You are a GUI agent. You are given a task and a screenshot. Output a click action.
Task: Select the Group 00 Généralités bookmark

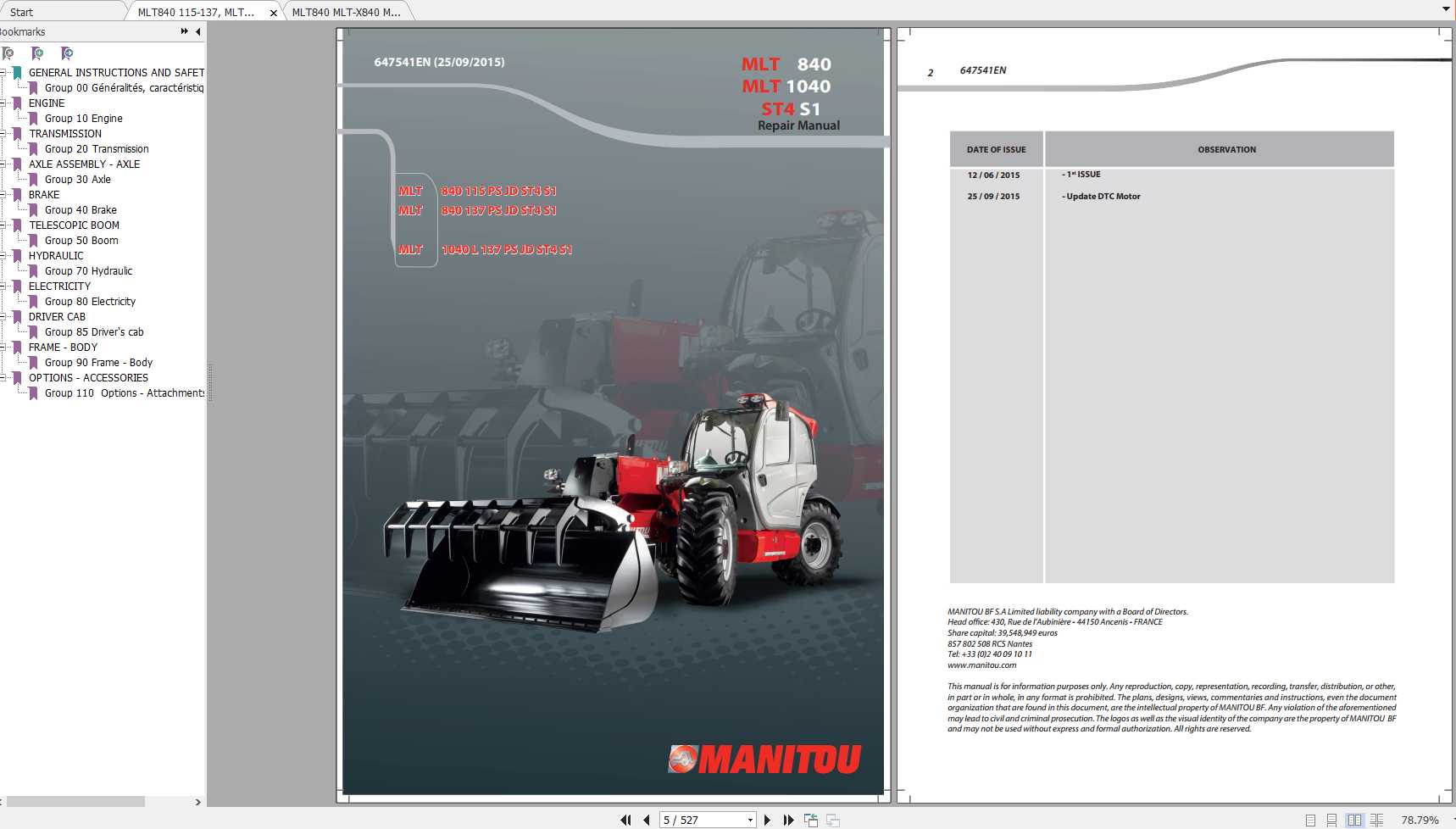(124, 88)
